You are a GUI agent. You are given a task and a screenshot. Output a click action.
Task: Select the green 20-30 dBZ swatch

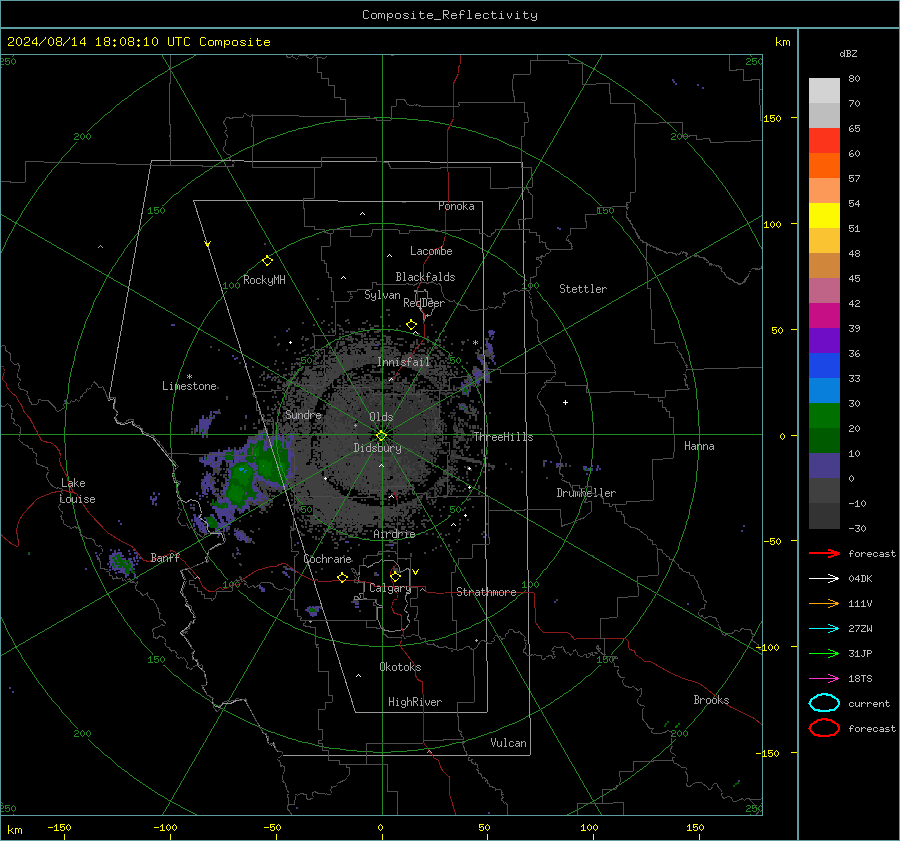point(824,415)
